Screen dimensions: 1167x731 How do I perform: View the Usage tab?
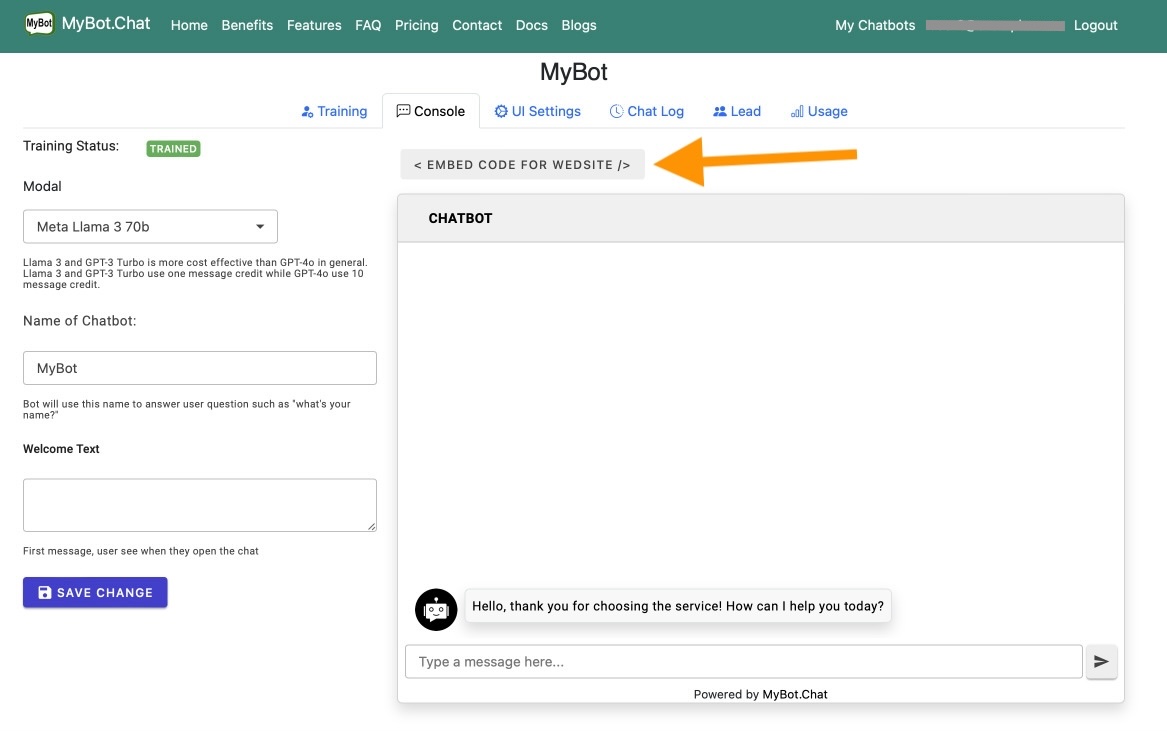(818, 111)
